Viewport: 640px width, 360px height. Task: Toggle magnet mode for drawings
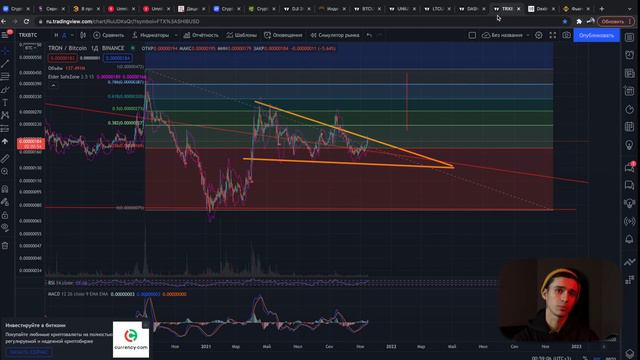pyautogui.click(x=5, y=189)
